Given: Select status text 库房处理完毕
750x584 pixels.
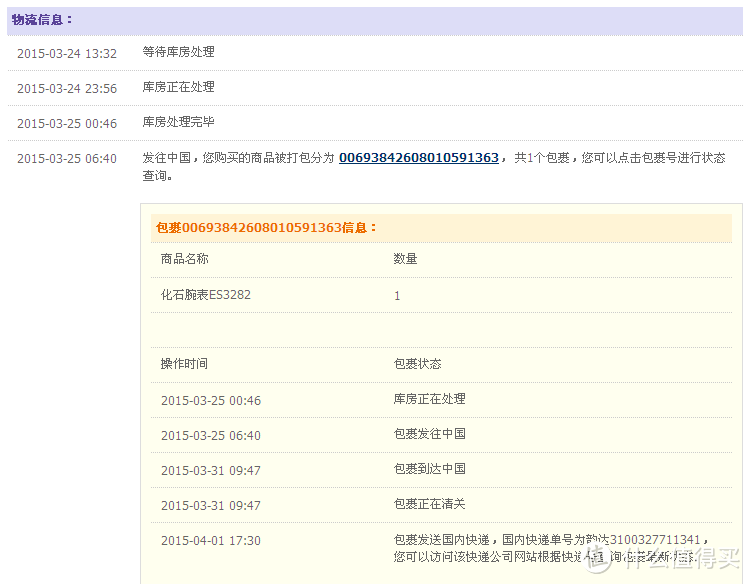Looking at the screenshot, I should pos(178,121).
